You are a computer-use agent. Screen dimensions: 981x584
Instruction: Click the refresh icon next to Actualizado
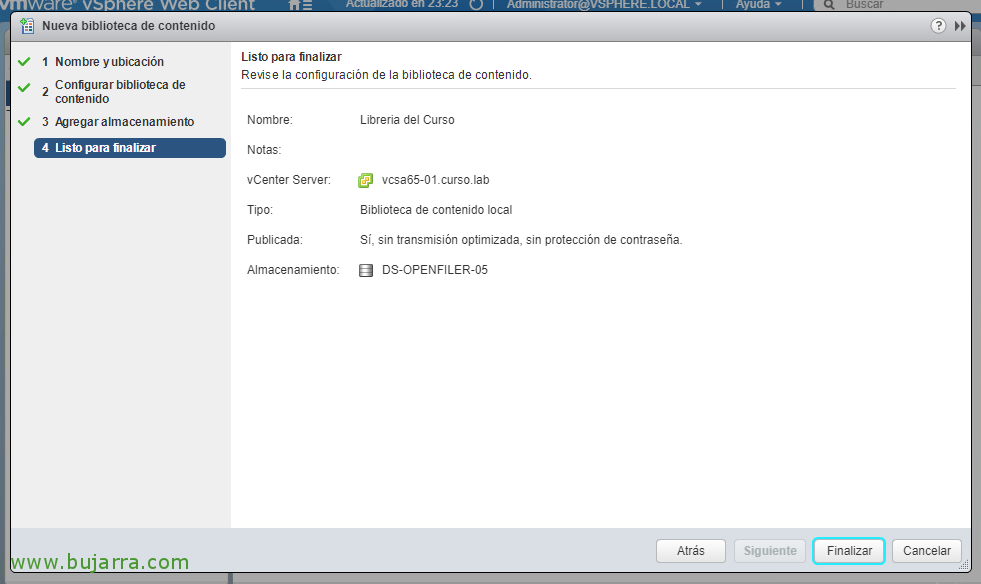pos(476,4)
